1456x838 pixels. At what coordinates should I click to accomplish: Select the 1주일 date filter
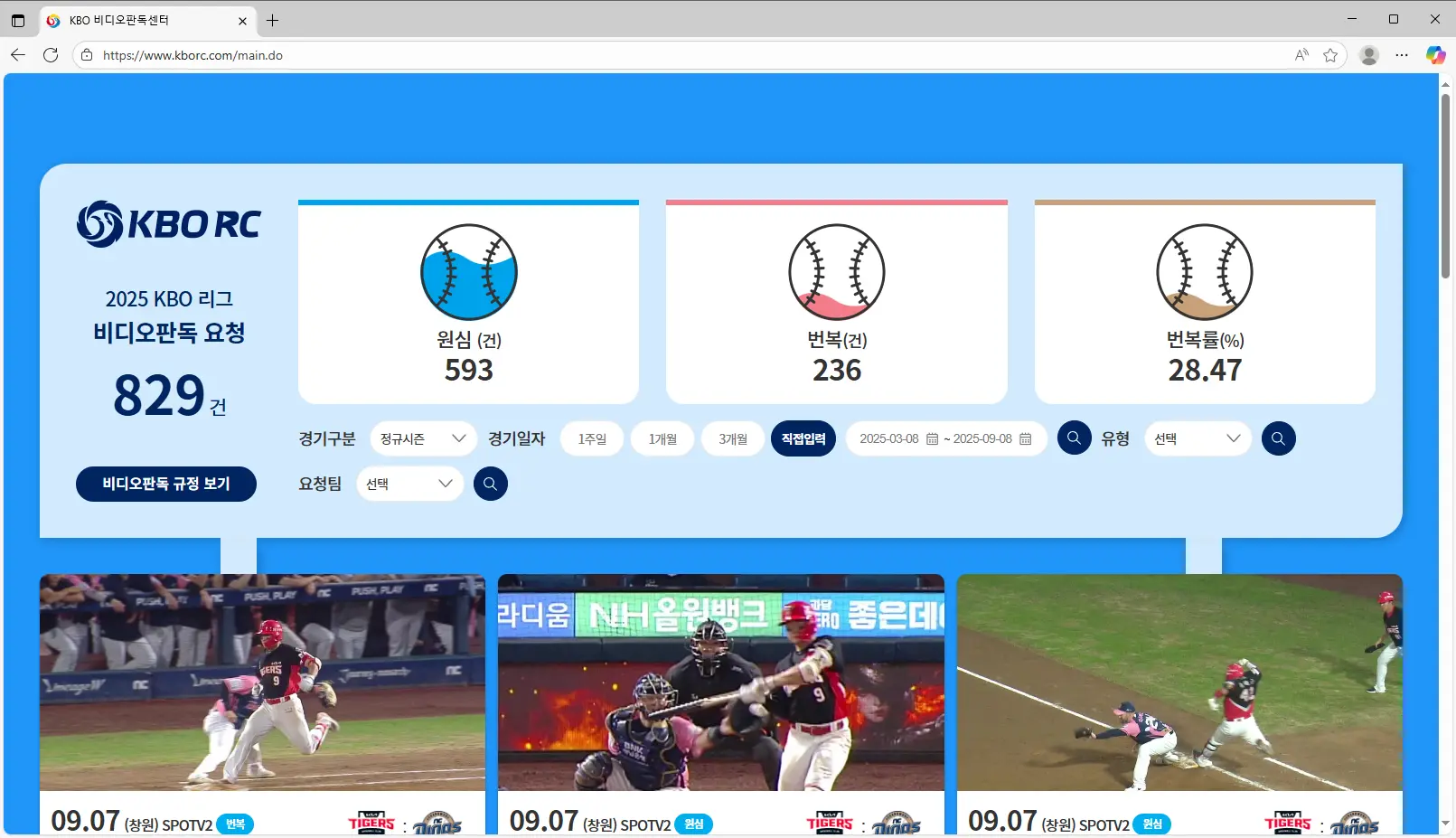click(592, 438)
